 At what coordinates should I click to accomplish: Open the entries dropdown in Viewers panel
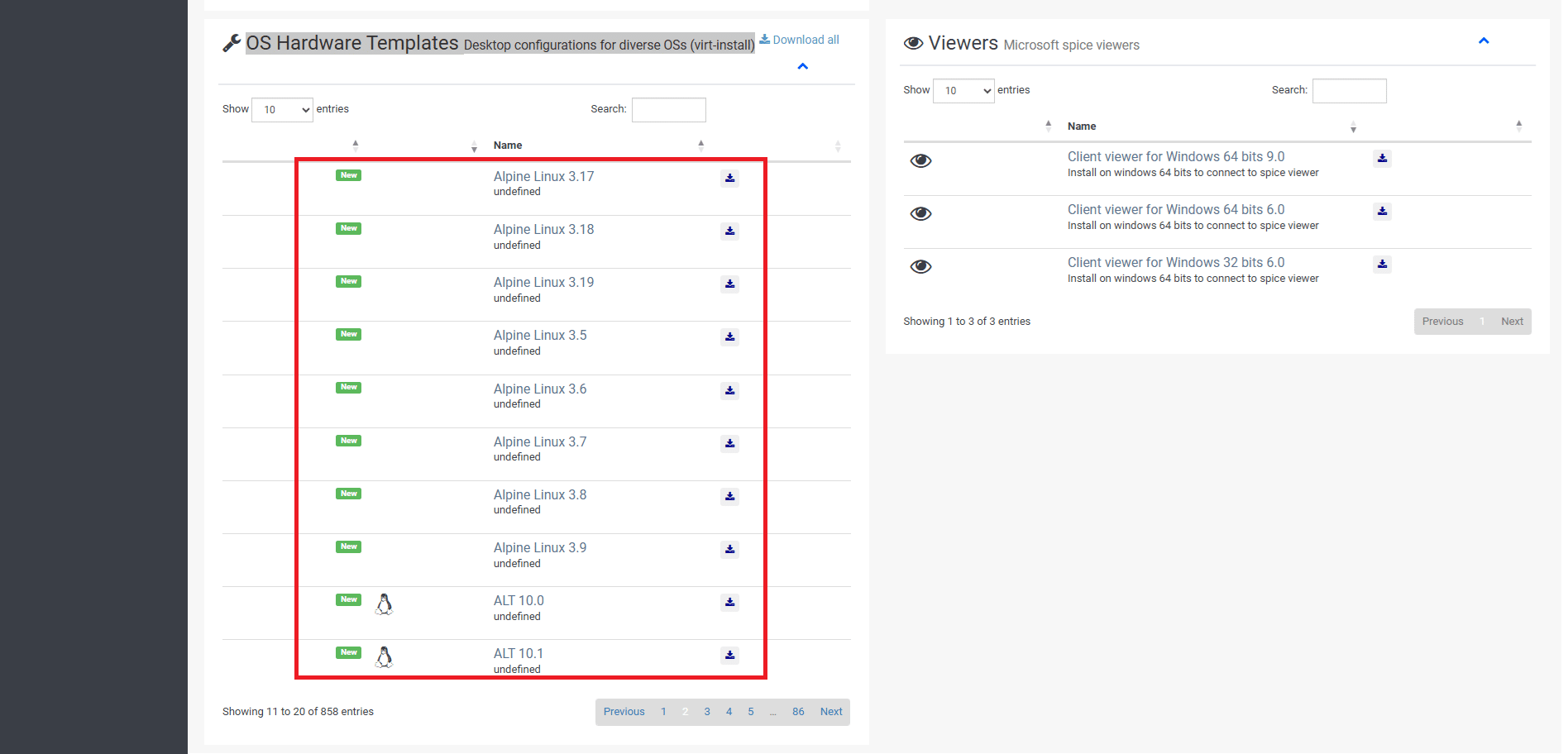pyautogui.click(x=963, y=91)
